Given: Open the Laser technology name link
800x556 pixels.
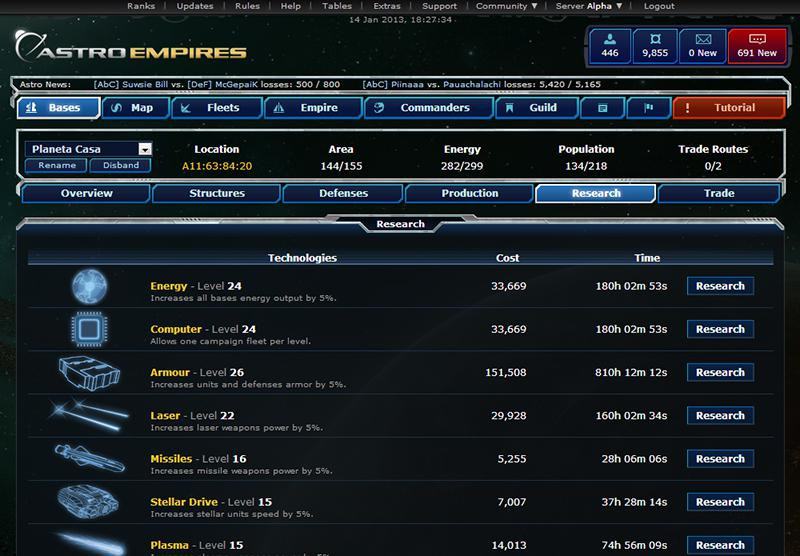Looking at the screenshot, I should click(x=165, y=416).
